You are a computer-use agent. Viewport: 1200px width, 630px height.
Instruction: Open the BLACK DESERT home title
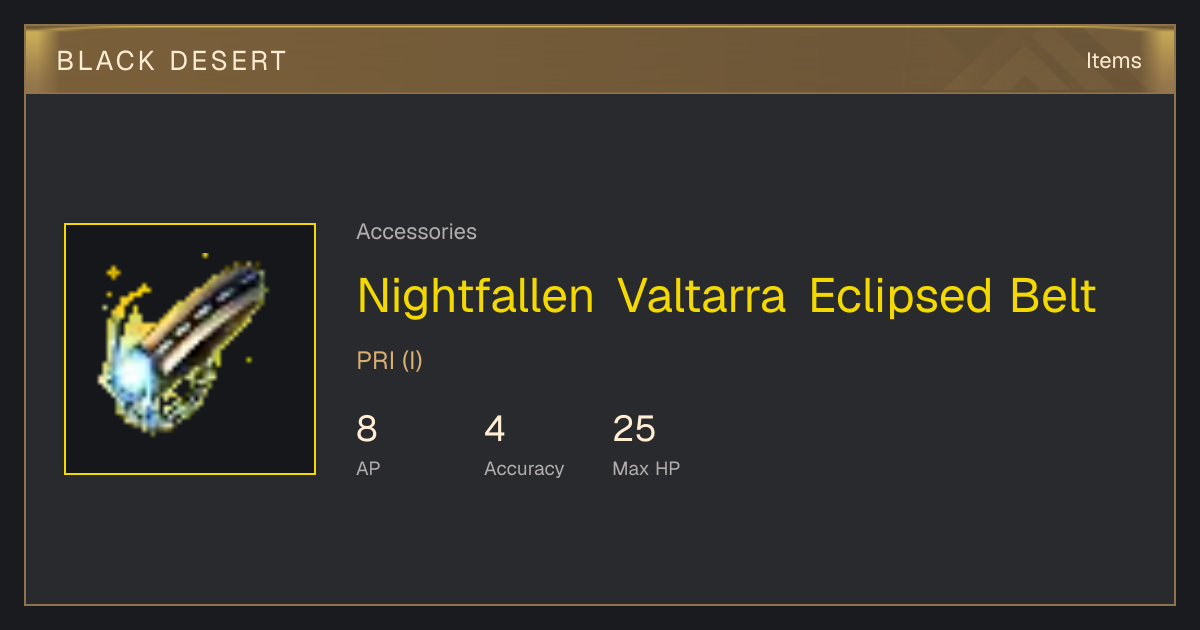(x=172, y=61)
